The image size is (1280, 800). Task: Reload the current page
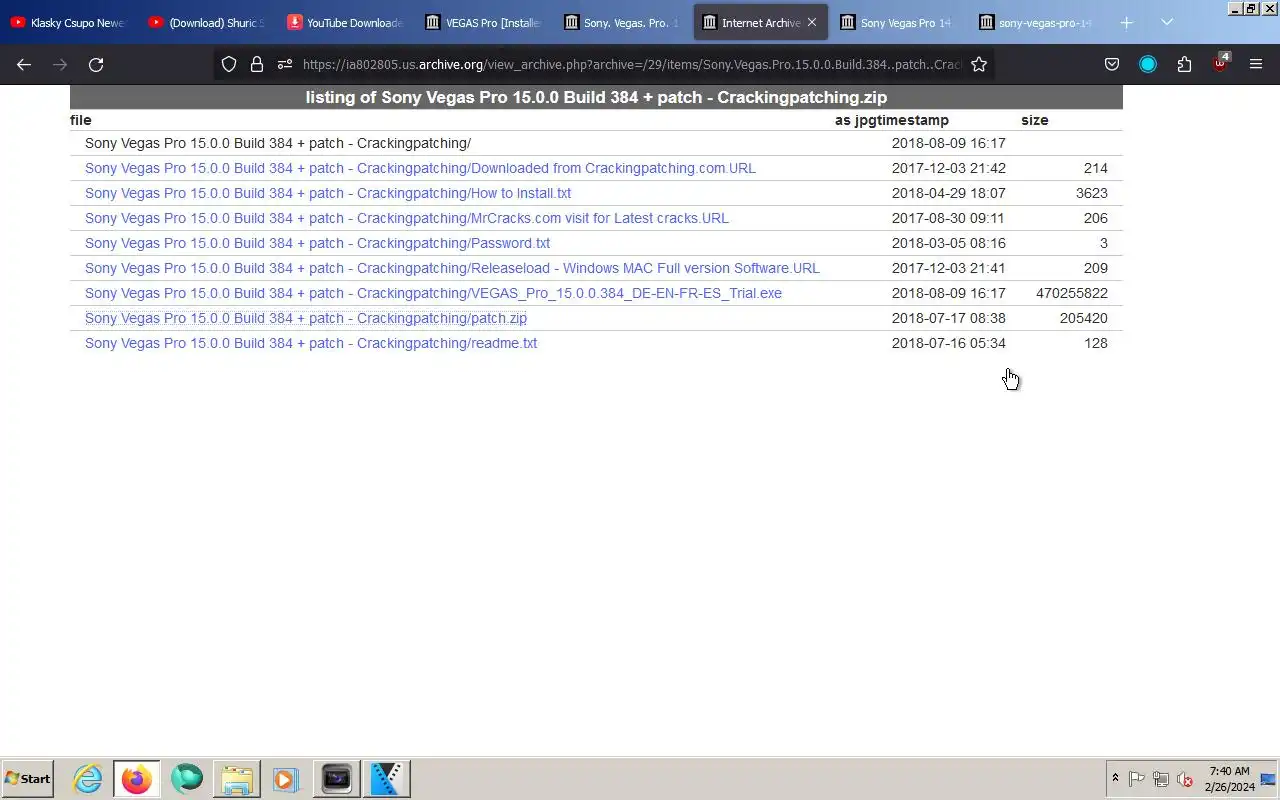[96, 64]
